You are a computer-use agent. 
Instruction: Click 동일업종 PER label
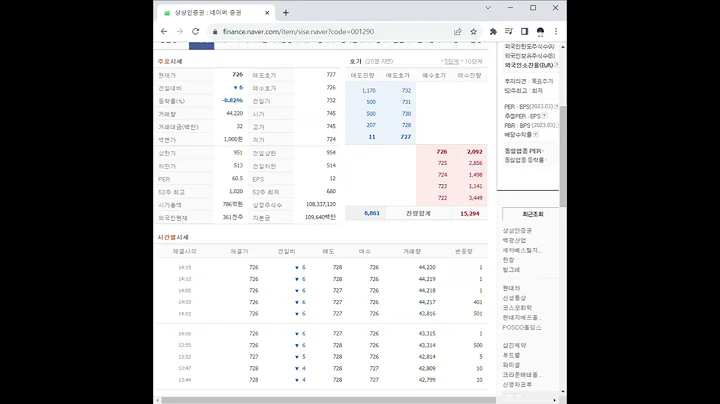point(523,151)
